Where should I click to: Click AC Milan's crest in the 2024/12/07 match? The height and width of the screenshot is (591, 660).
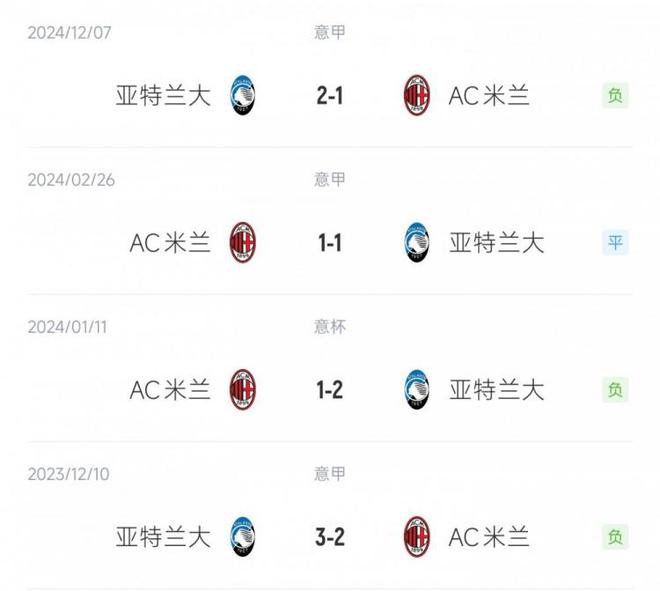[417, 96]
